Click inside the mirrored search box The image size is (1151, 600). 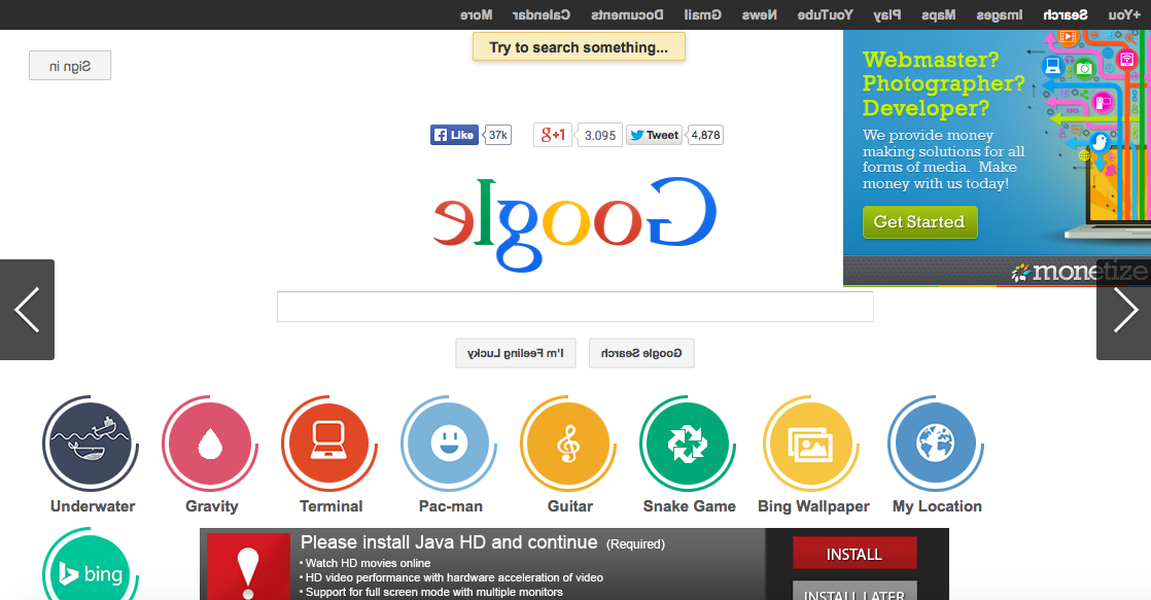click(575, 306)
